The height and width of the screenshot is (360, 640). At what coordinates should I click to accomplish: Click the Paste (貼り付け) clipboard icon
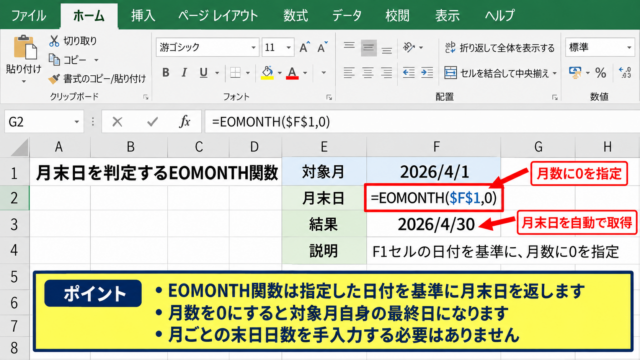point(25,48)
